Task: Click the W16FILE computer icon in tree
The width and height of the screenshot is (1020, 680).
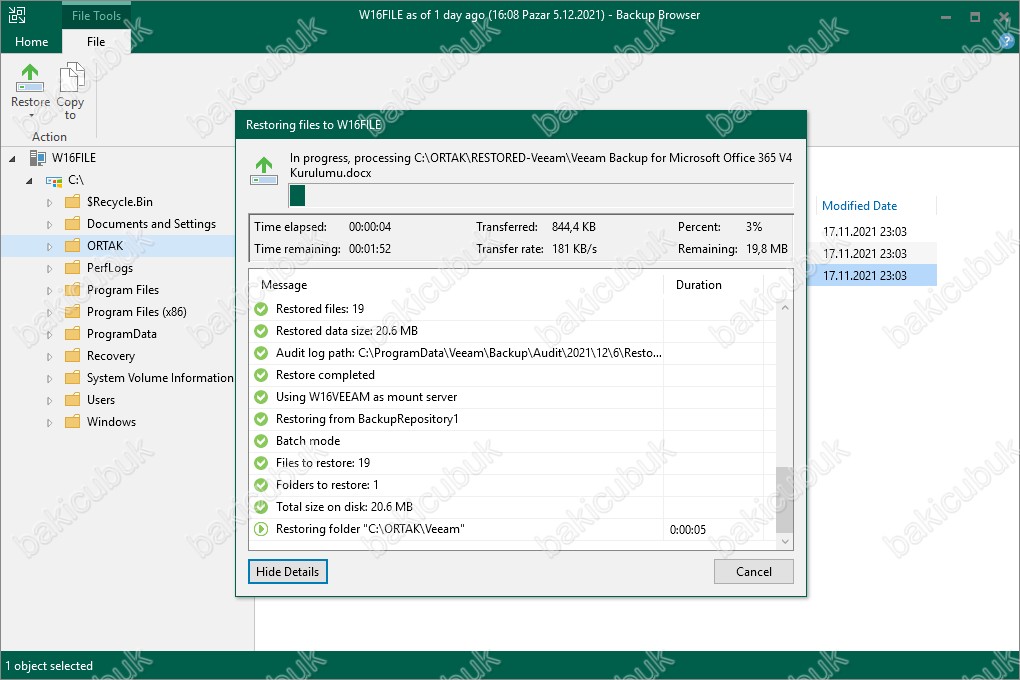Action: [38, 157]
